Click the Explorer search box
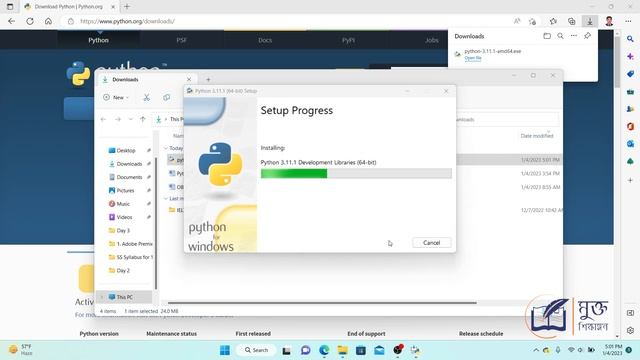 point(506,120)
